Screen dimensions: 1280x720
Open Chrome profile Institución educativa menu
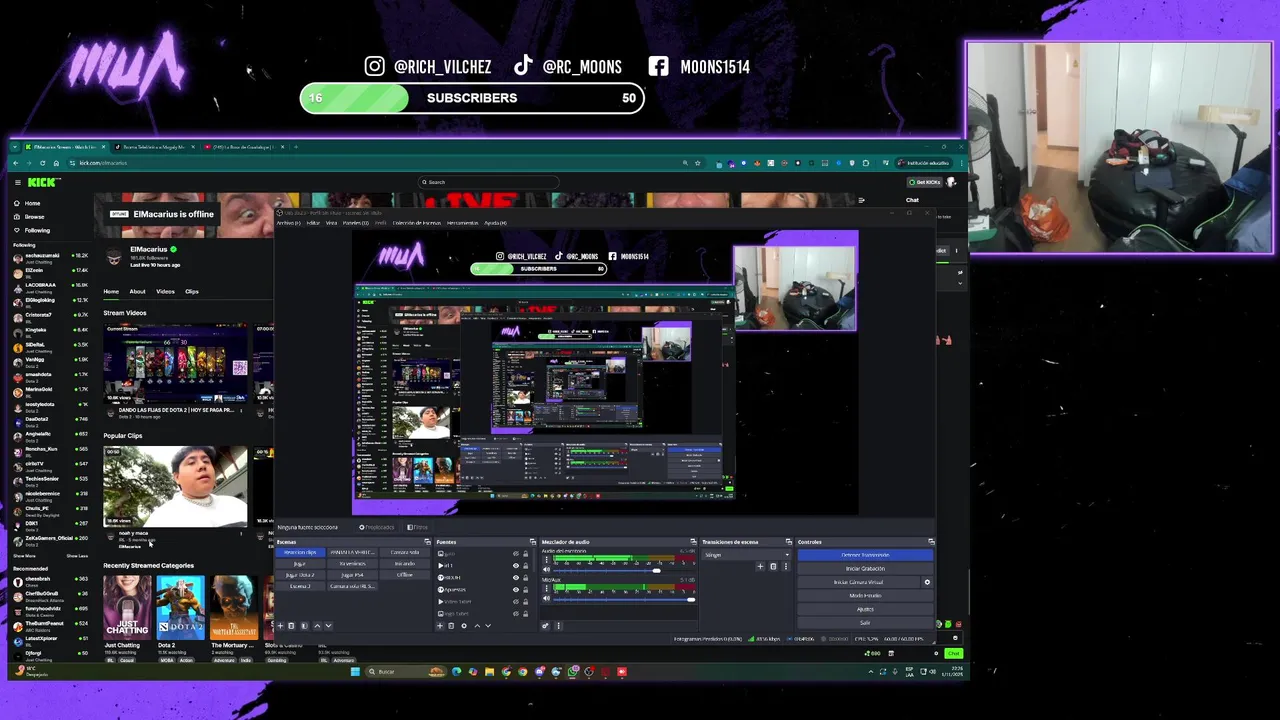click(923, 163)
